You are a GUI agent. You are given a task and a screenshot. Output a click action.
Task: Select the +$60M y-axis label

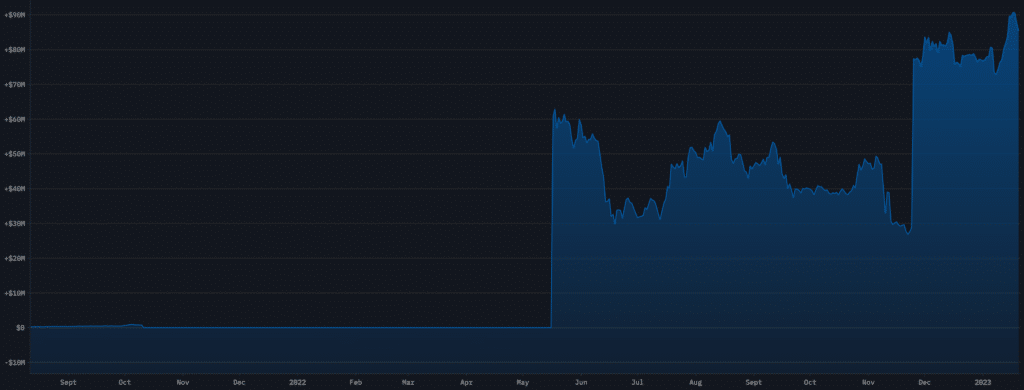pyautogui.click(x=14, y=119)
